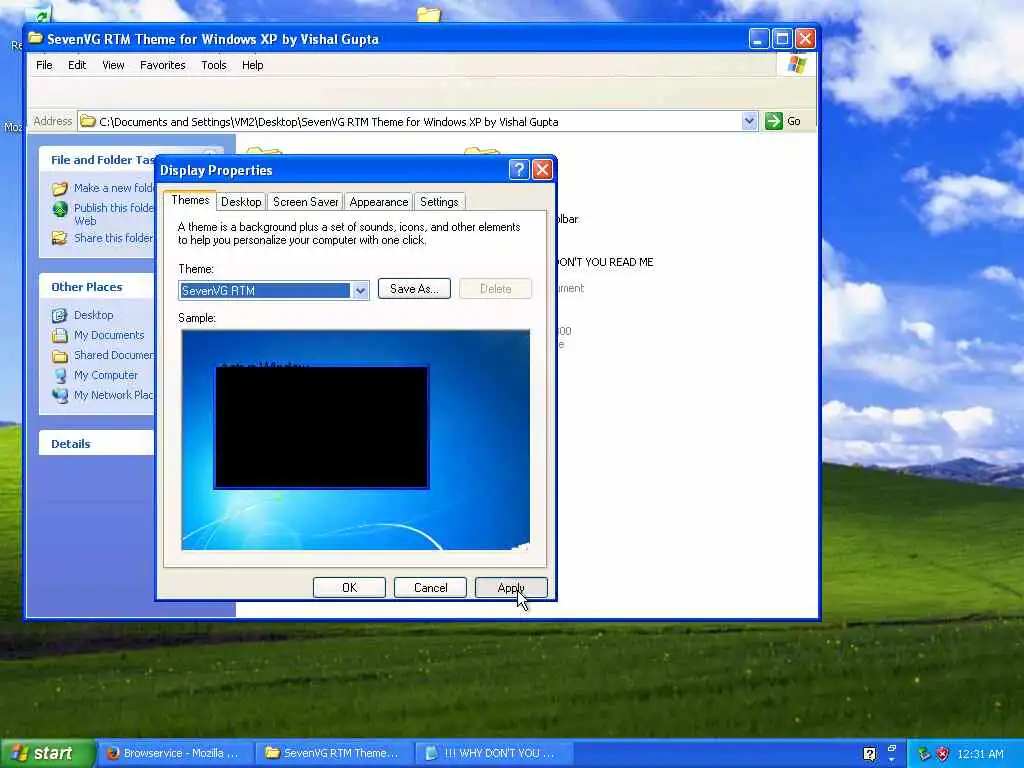This screenshot has height=768, width=1024.
Task: Click the help question mark tray icon
Action: (x=869, y=754)
